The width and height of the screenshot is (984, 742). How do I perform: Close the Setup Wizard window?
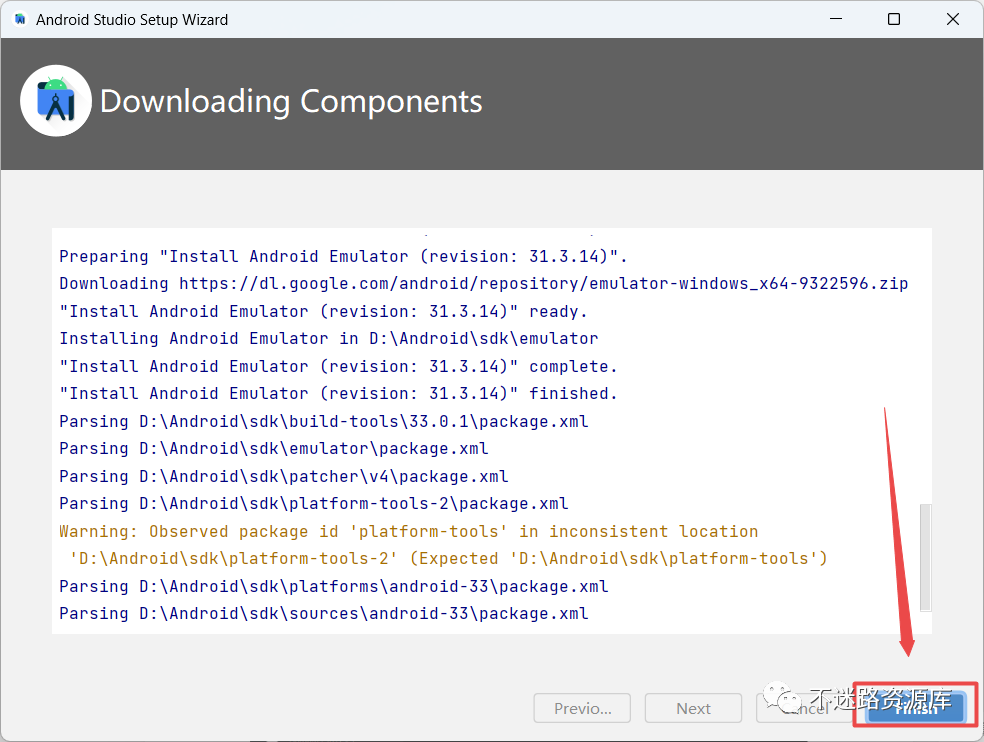(953, 19)
